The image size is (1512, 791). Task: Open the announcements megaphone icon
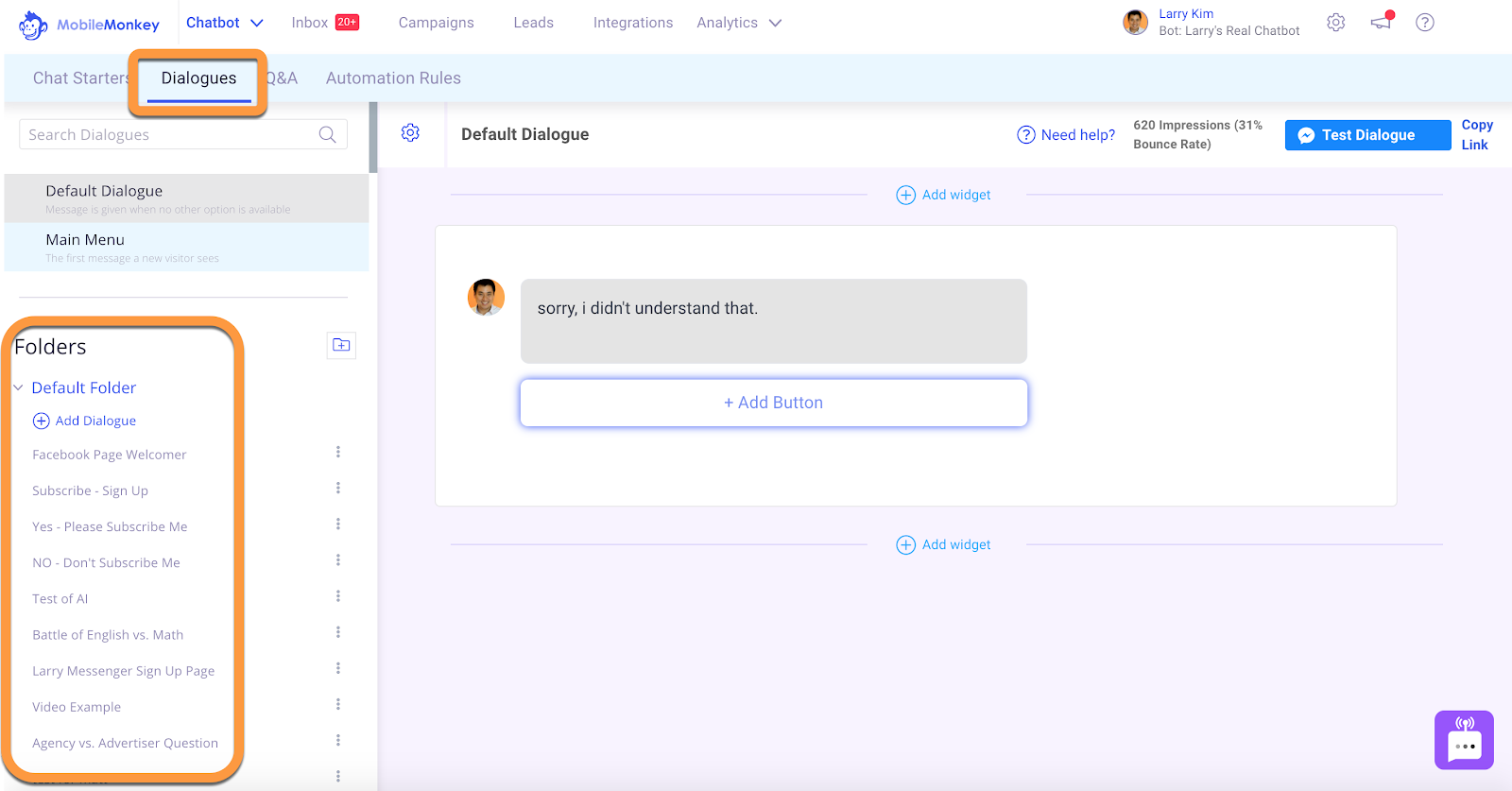1382,22
